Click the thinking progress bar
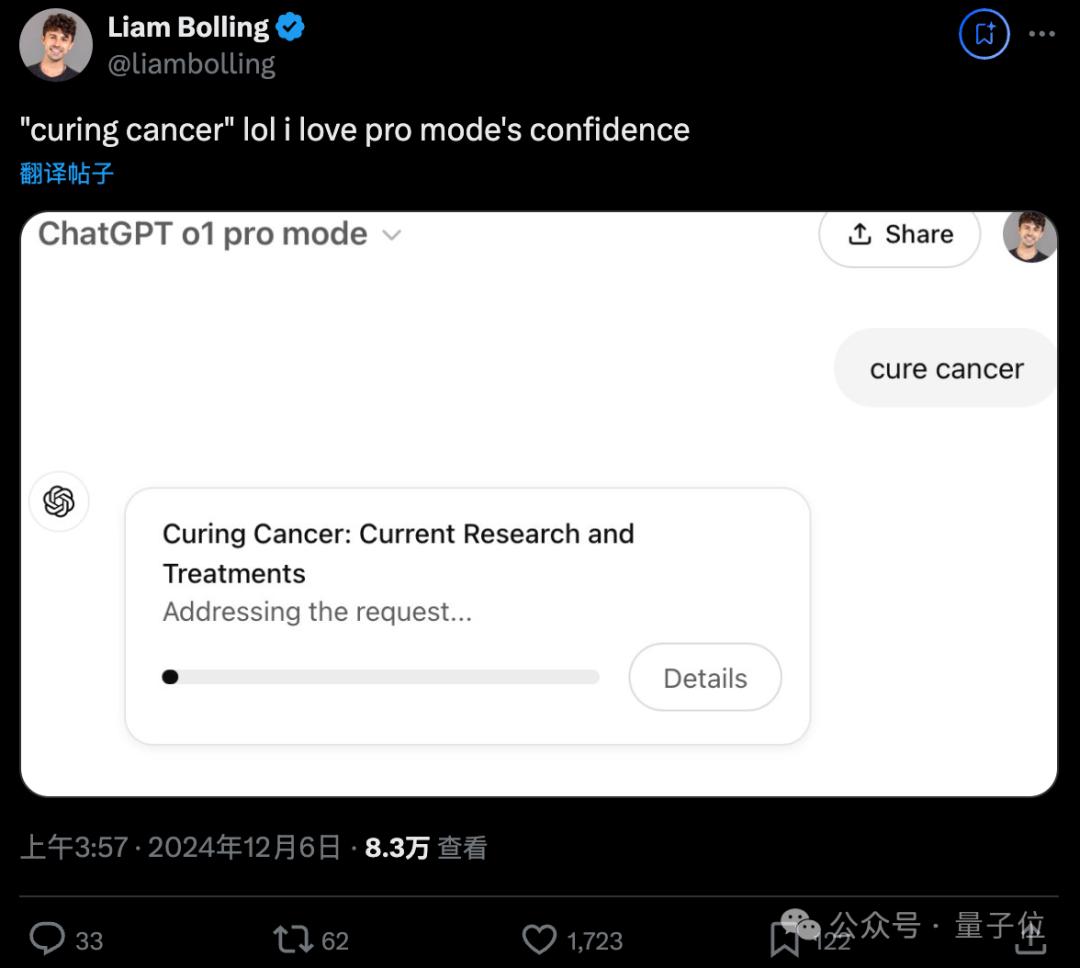 tap(380, 677)
